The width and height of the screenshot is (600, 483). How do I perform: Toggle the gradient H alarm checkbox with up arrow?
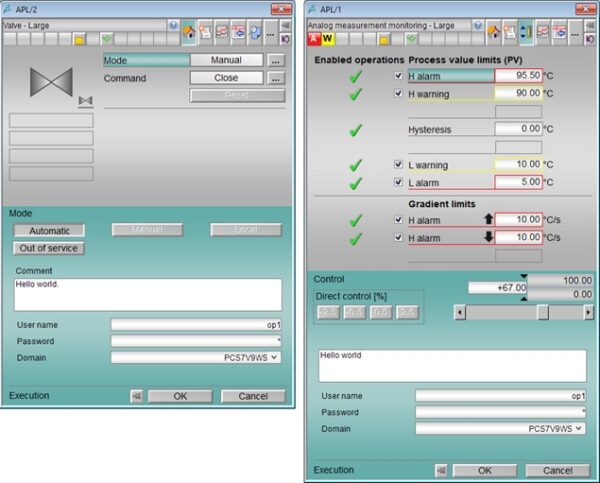click(398, 220)
